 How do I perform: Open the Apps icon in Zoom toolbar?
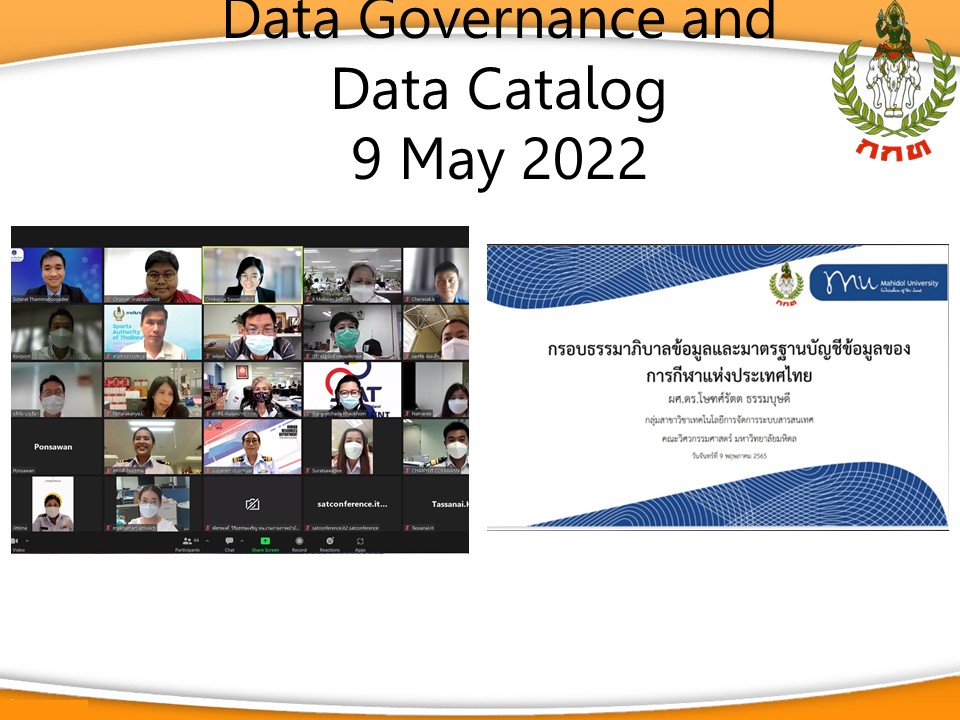360,541
